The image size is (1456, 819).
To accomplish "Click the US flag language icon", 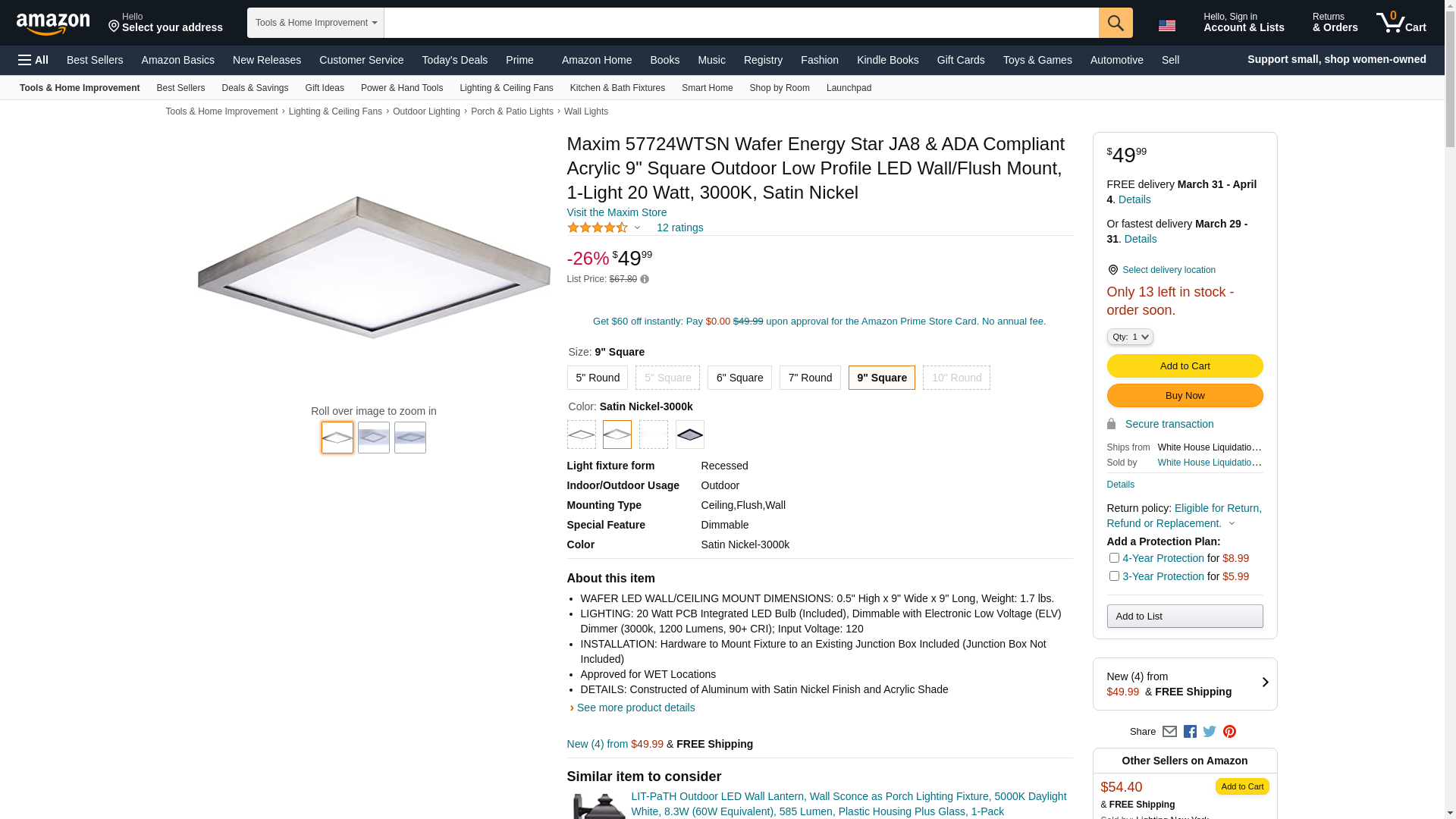I will click(x=1166, y=26).
